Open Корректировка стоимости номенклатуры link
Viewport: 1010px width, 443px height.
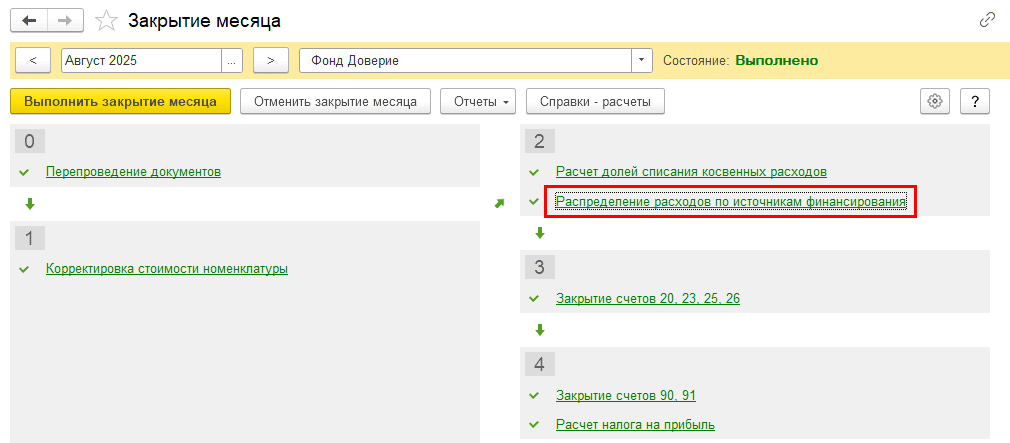[x=166, y=268]
